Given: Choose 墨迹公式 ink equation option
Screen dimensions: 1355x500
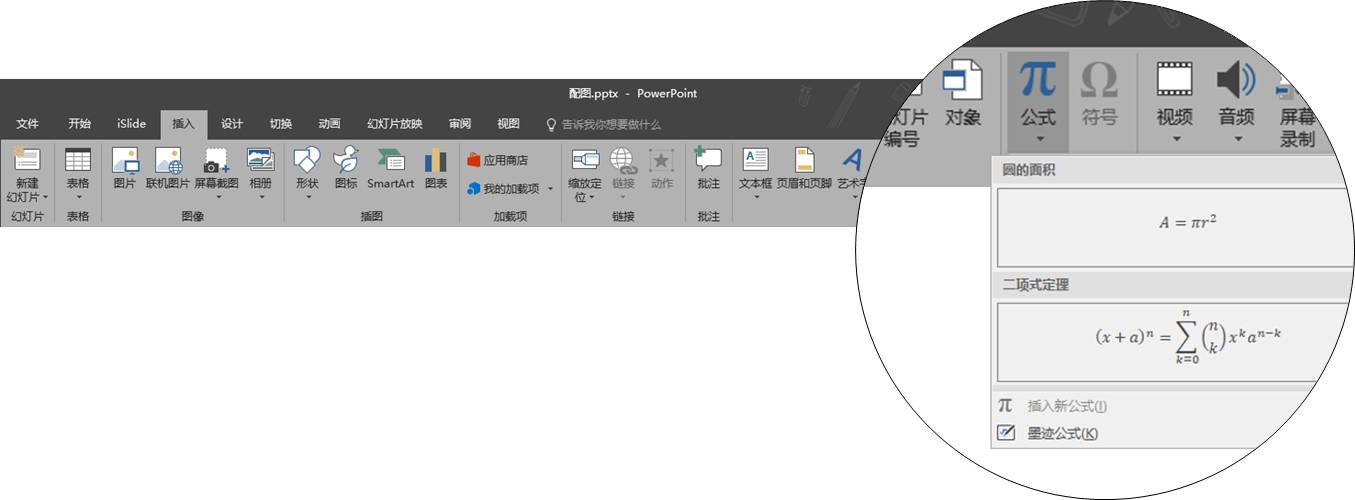Looking at the screenshot, I should tap(1062, 434).
